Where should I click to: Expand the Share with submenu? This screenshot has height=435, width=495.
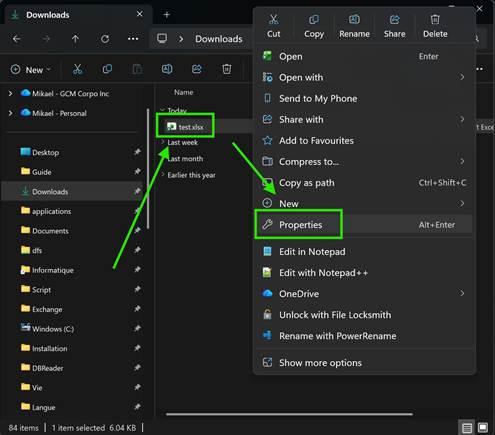click(462, 119)
